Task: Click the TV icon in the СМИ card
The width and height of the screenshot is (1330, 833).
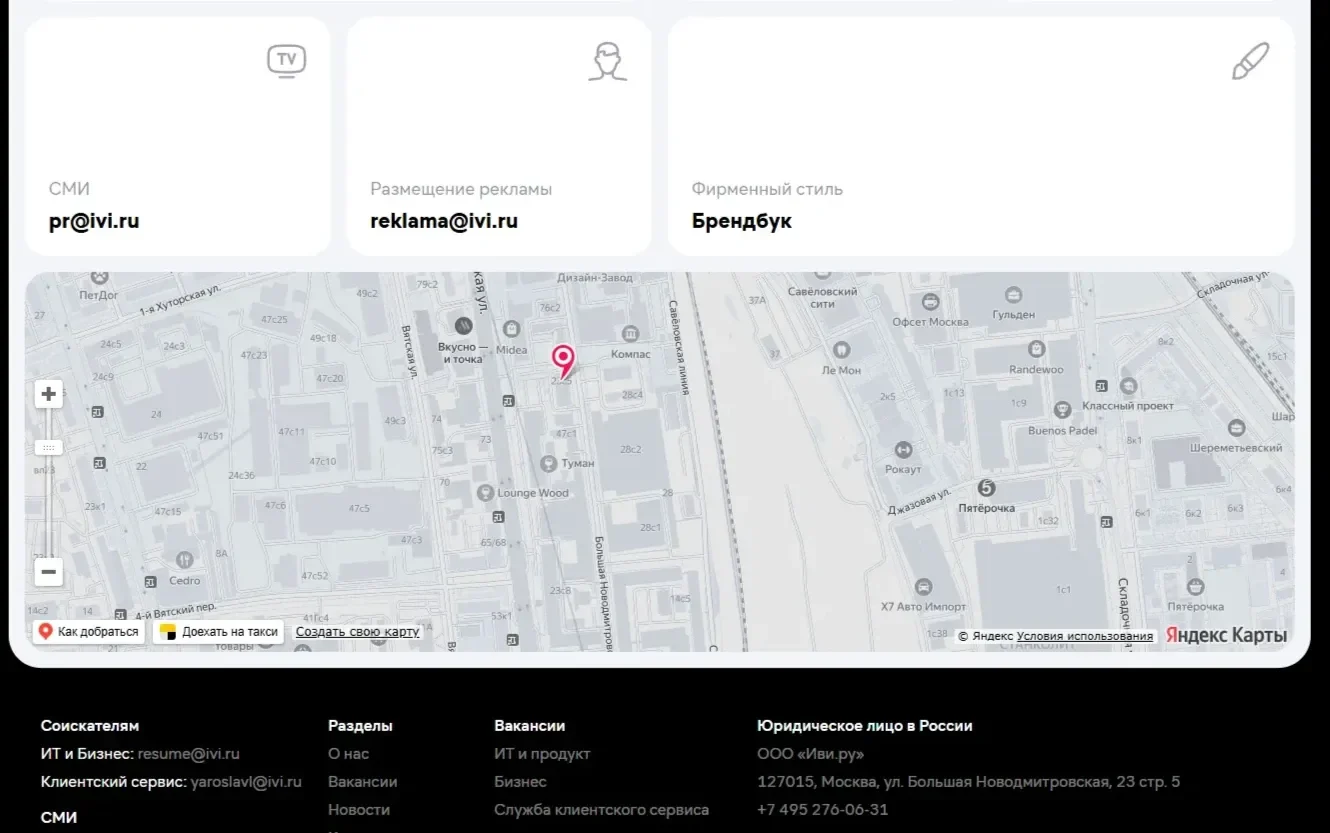Action: click(287, 61)
